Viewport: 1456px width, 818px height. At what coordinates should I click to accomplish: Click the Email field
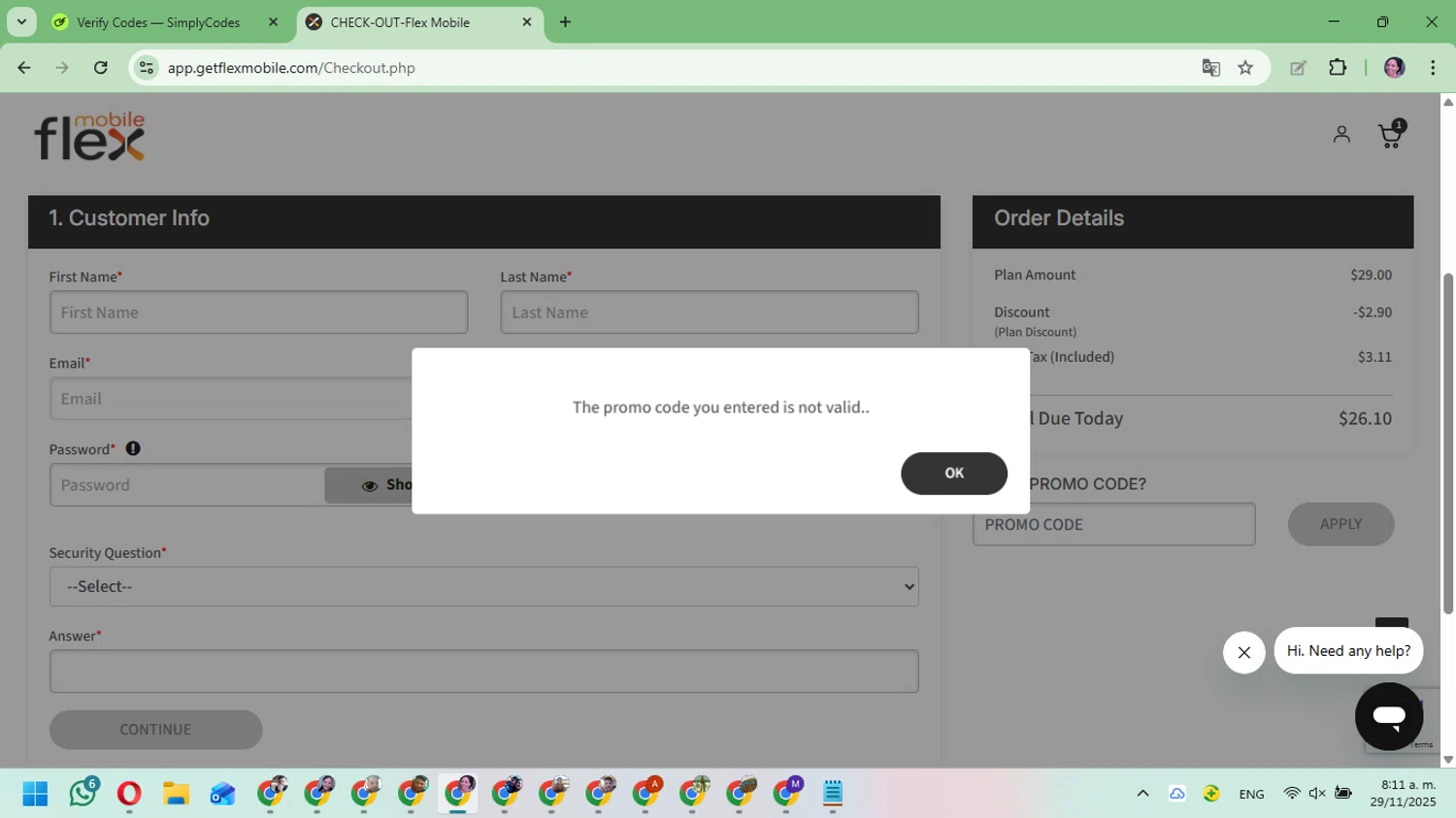(x=231, y=399)
